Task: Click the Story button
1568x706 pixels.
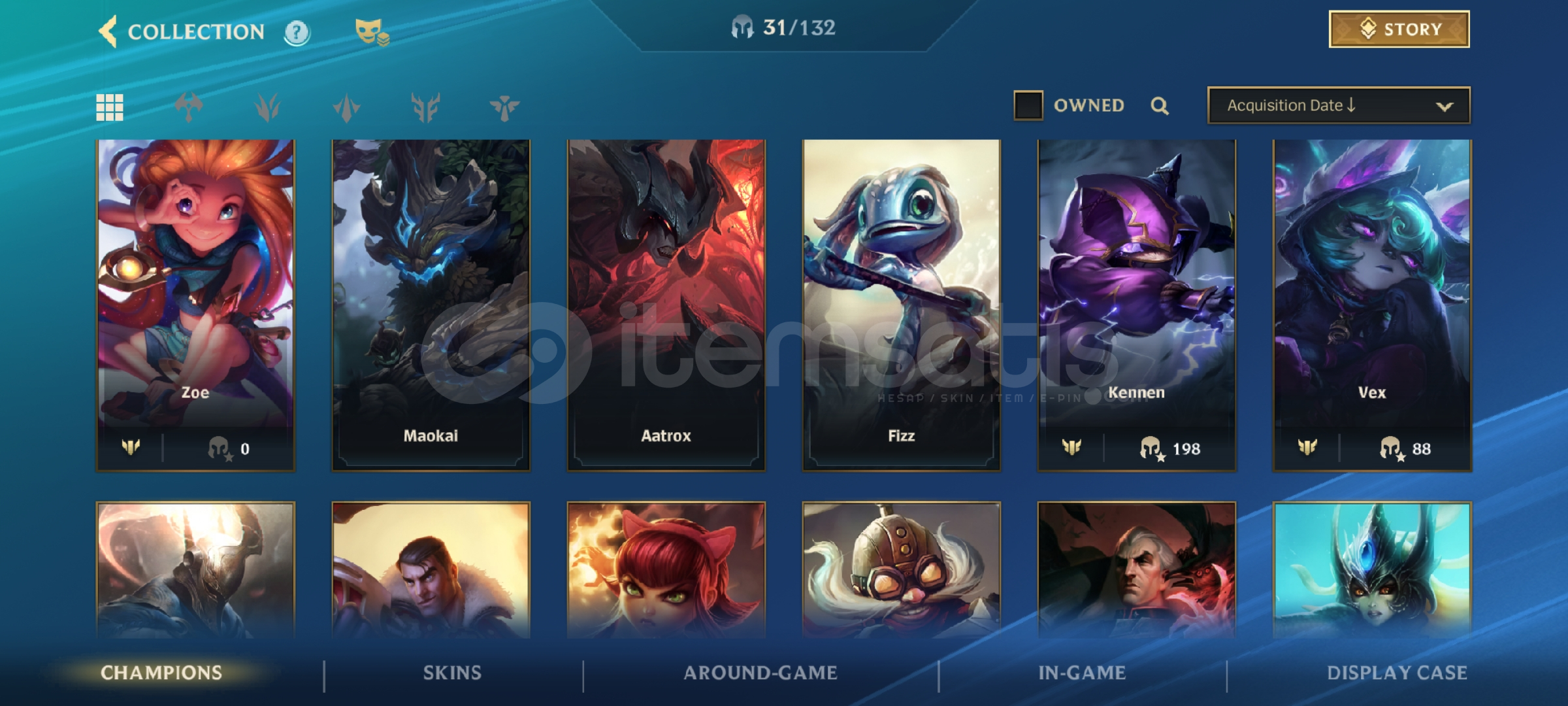Action: [x=1399, y=29]
